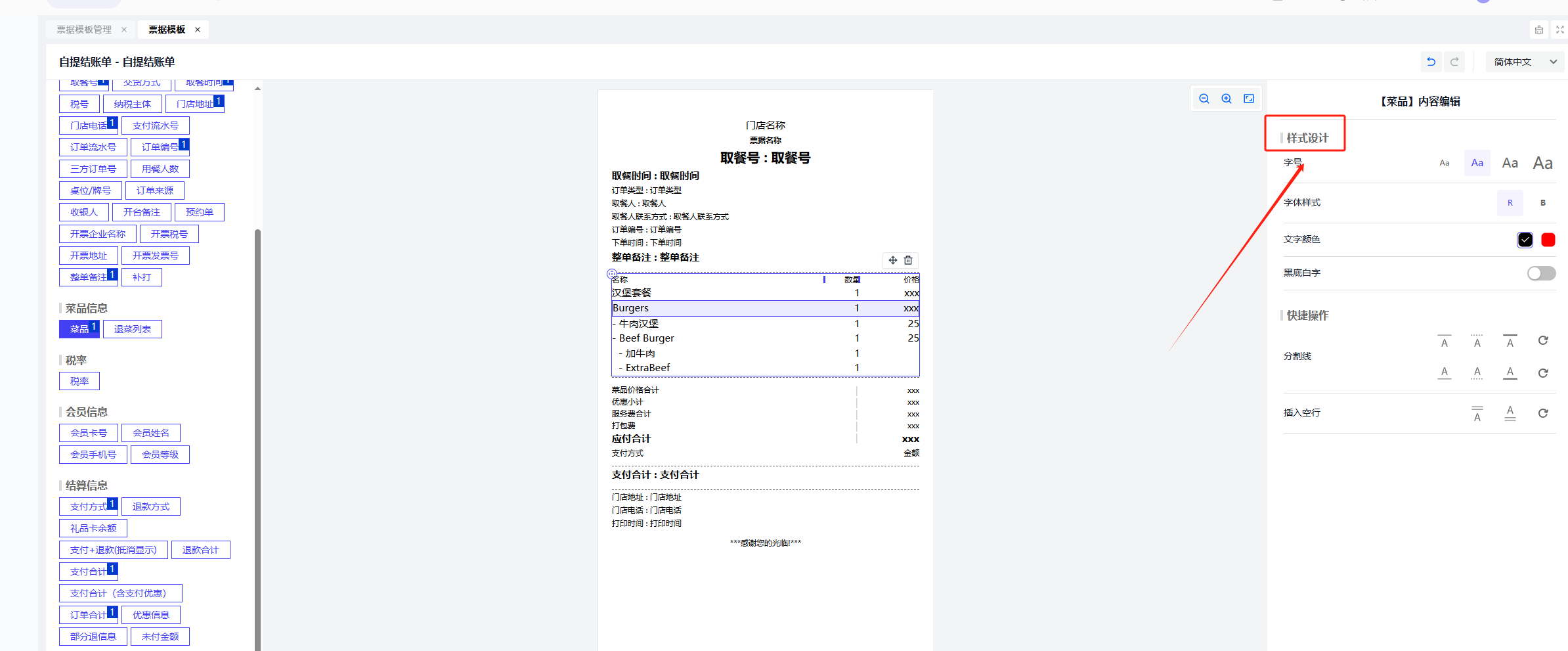Pick the red text color swatch

tap(1548, 240)
